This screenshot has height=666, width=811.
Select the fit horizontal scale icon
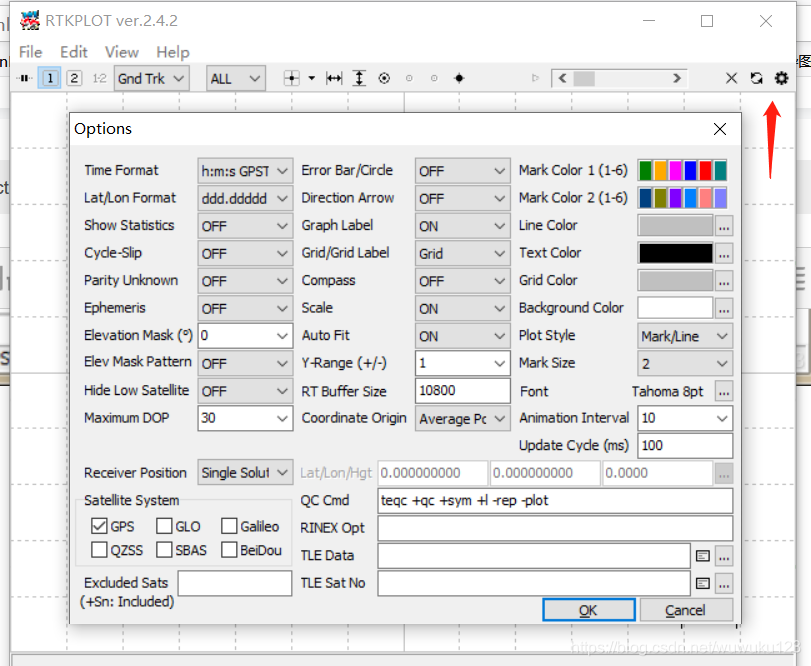[x=334, y=78]
